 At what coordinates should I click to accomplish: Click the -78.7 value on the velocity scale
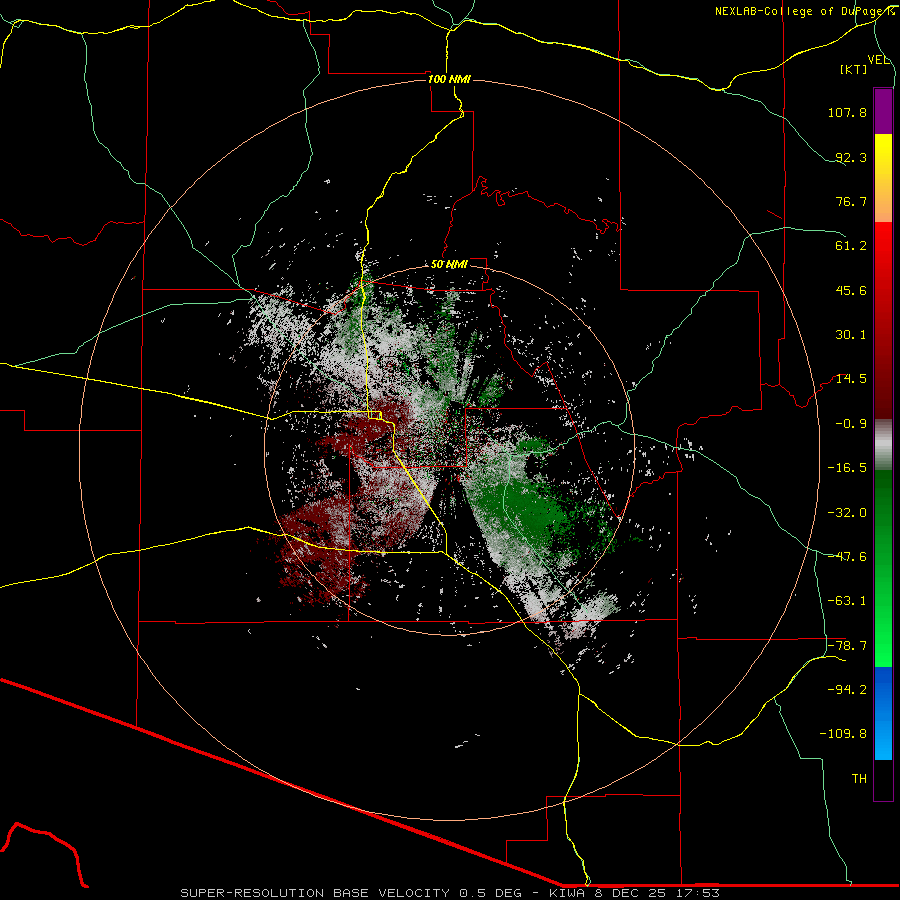pyautogui.click(x=847, y=646)
